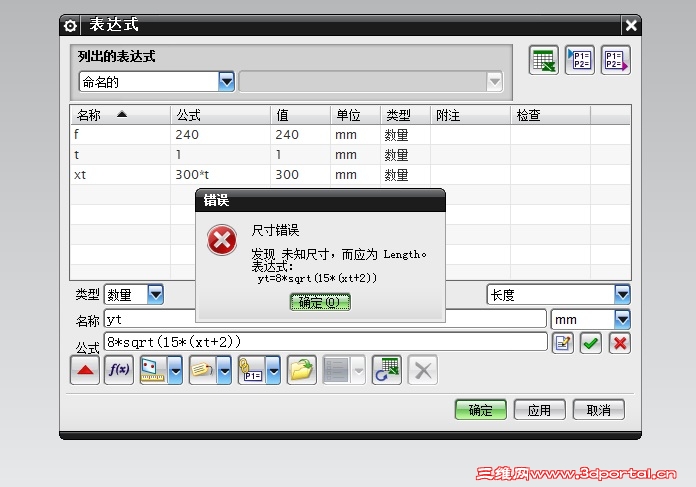The width and height of the screenshot is (696, 487).
Task: Click the 公式 column header
Action: (221, 115)
